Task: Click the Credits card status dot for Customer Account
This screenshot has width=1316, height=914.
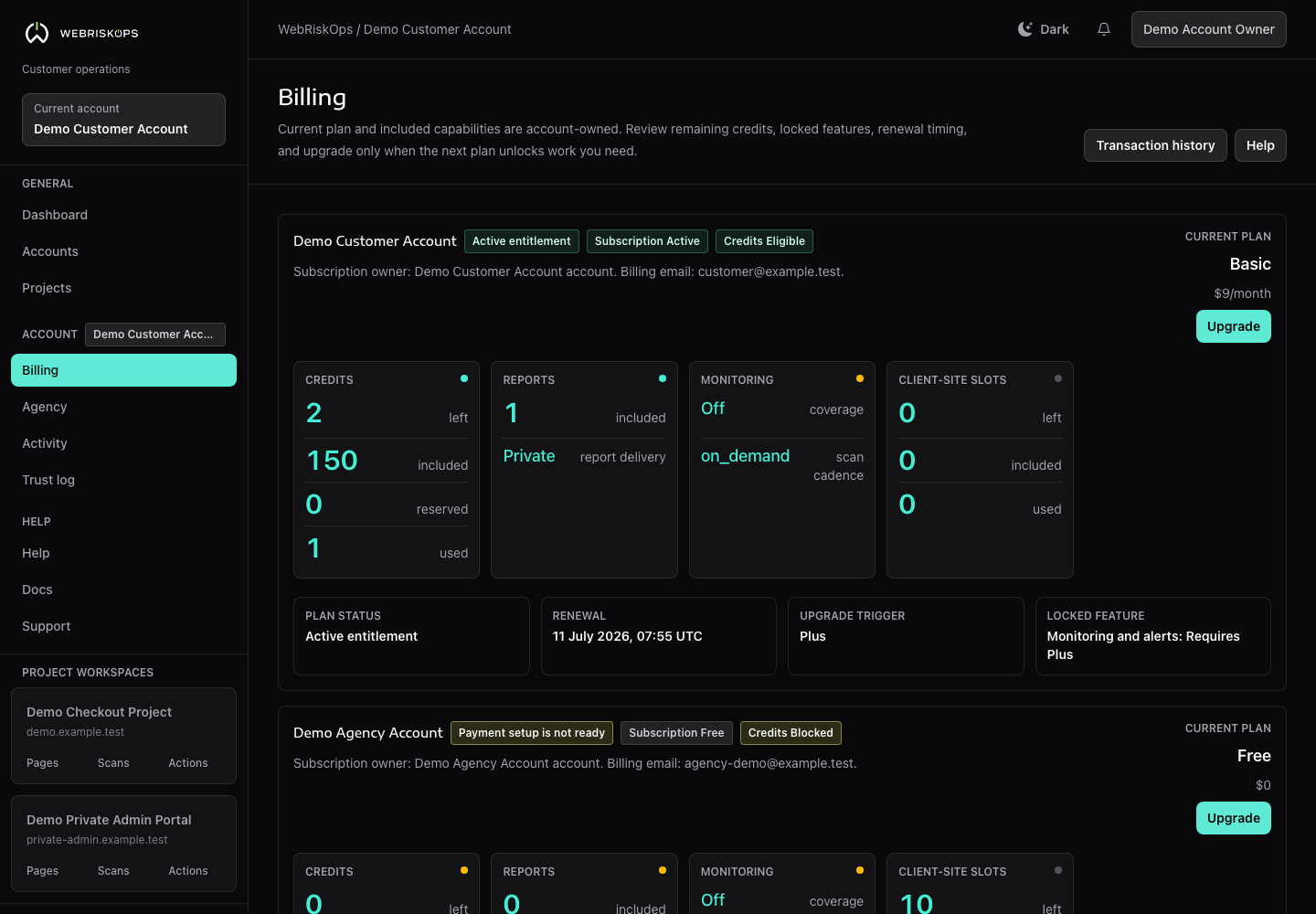Action: 464,378
